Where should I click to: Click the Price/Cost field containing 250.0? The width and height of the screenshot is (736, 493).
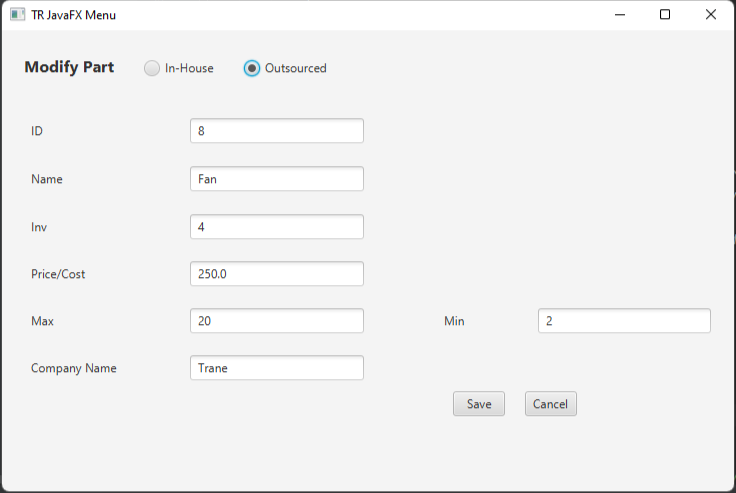[x=277, y=274]
